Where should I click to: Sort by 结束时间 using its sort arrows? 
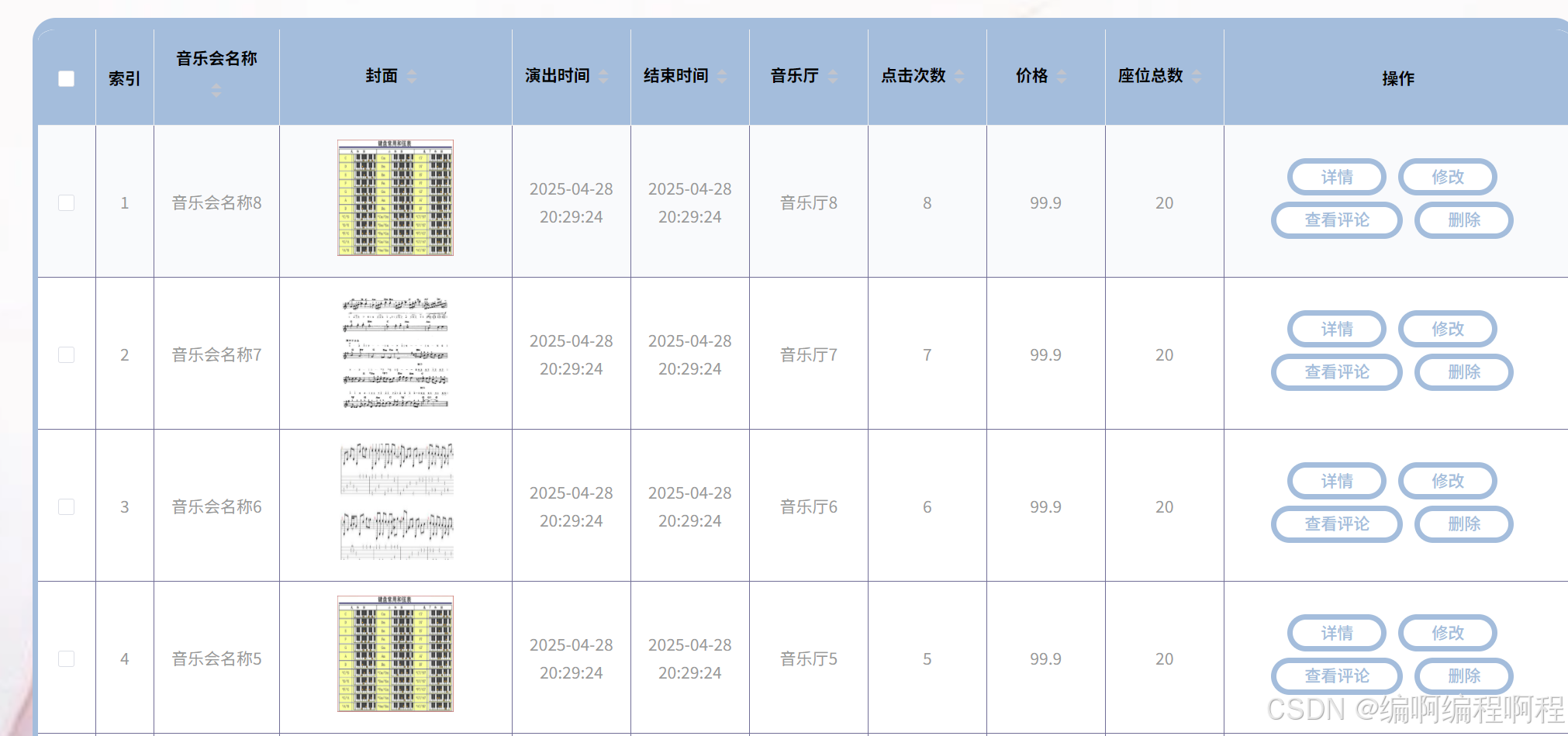click(722, 76)
